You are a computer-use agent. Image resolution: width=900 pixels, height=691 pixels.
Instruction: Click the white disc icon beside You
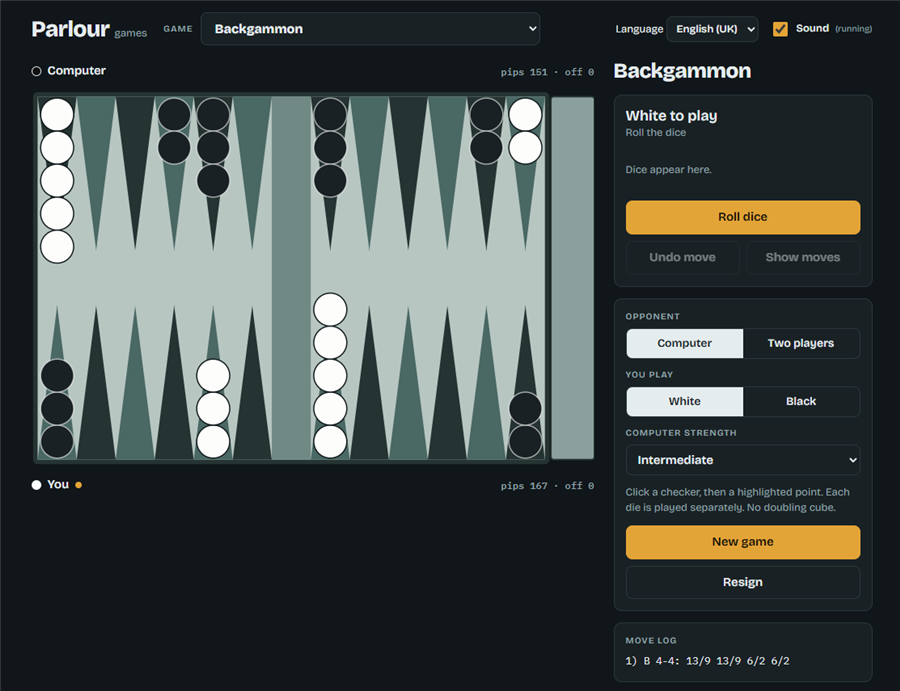tap(36, 485)
